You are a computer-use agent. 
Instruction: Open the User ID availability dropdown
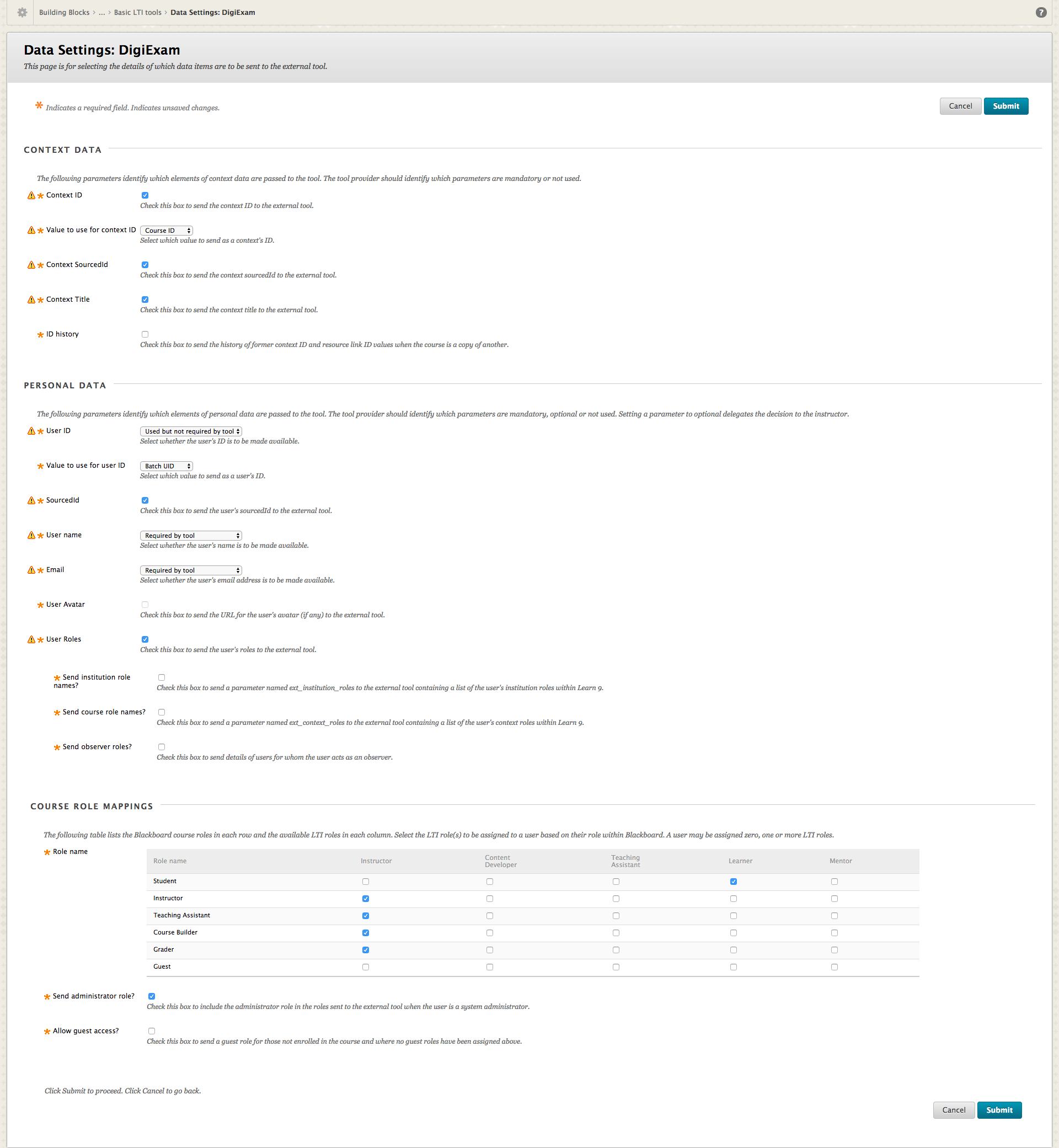click(x=191, y=431)
